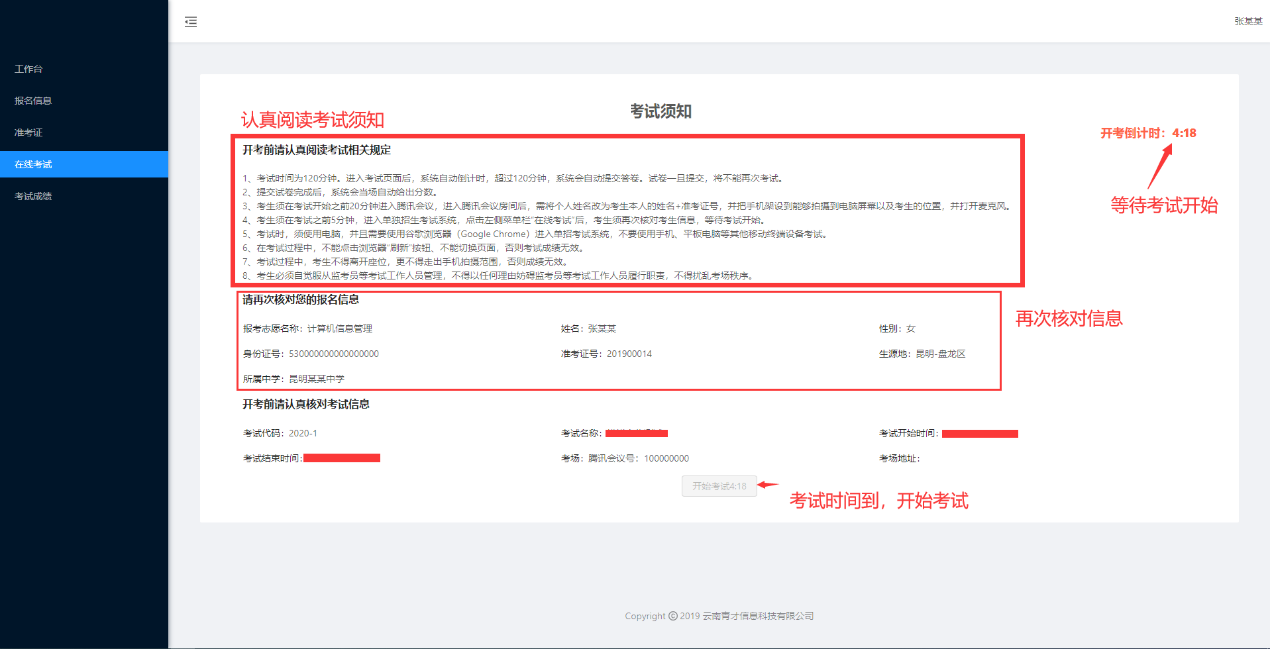The width and height of the screenshot is (1270, 649).
Task: Click the 开考倒计时 4:18 countdown timer
Action: pos(1148,133)
